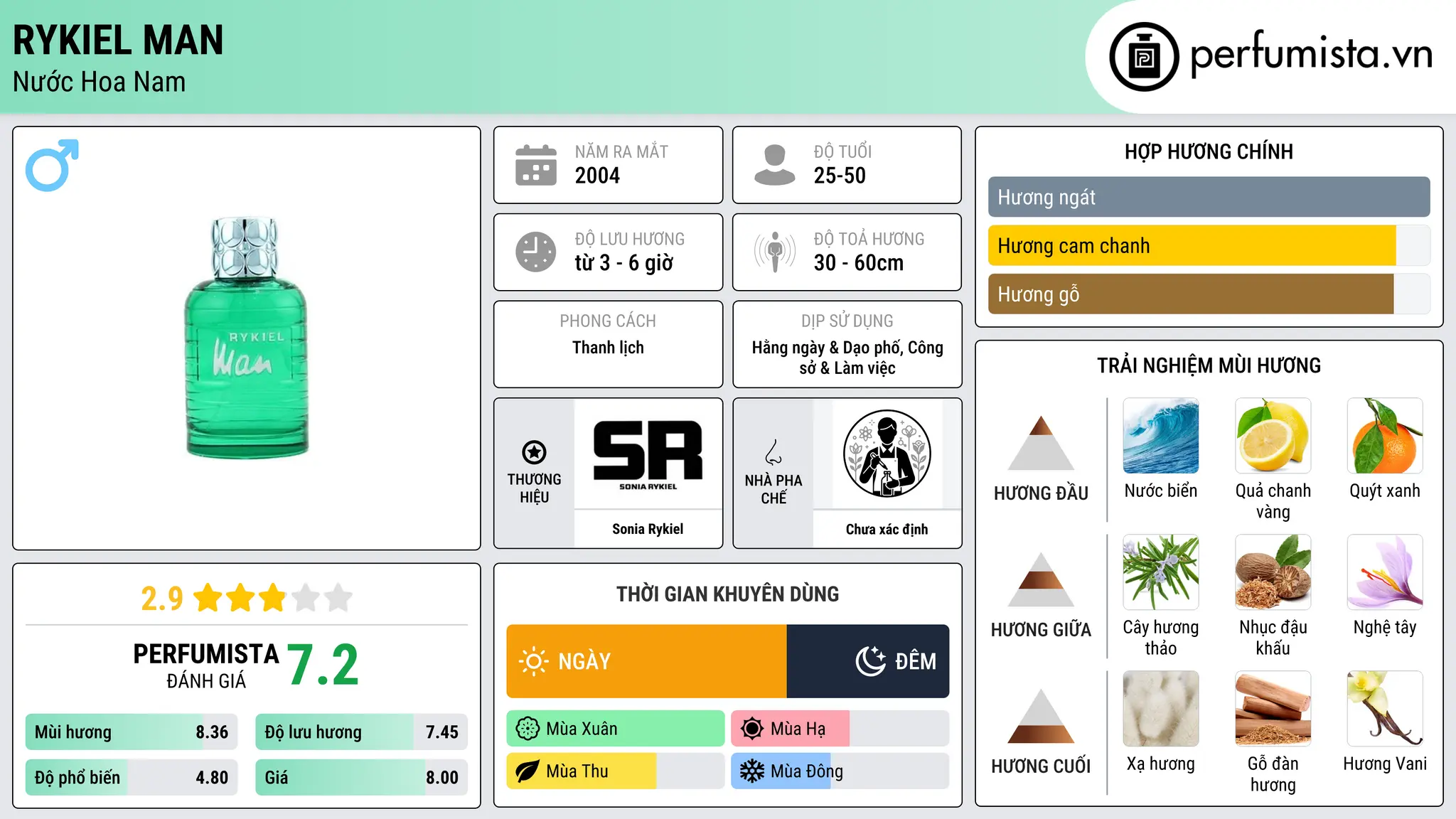Viewport: 1456px width, 819px height.
Task: Click the dark Đêm nighttime bar
Action: point(868,661)
